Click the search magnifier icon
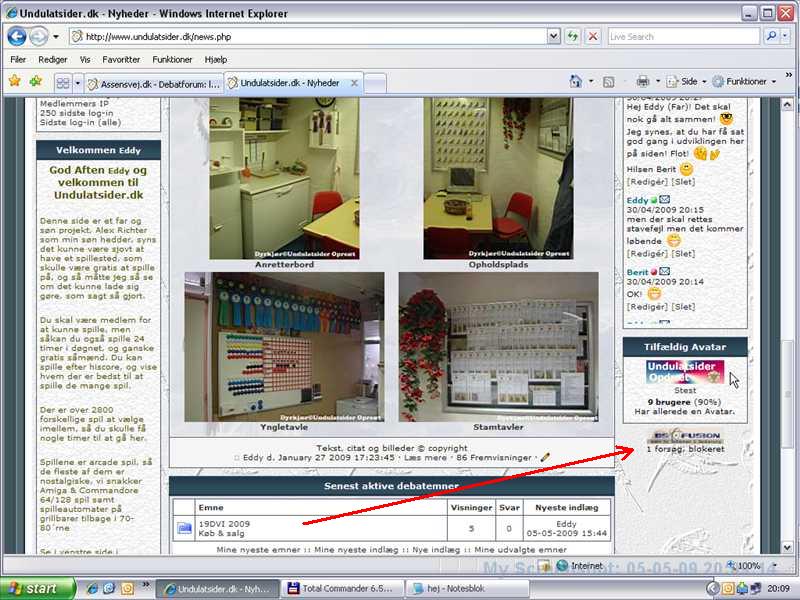800x600 pixels. pos(771,36)
